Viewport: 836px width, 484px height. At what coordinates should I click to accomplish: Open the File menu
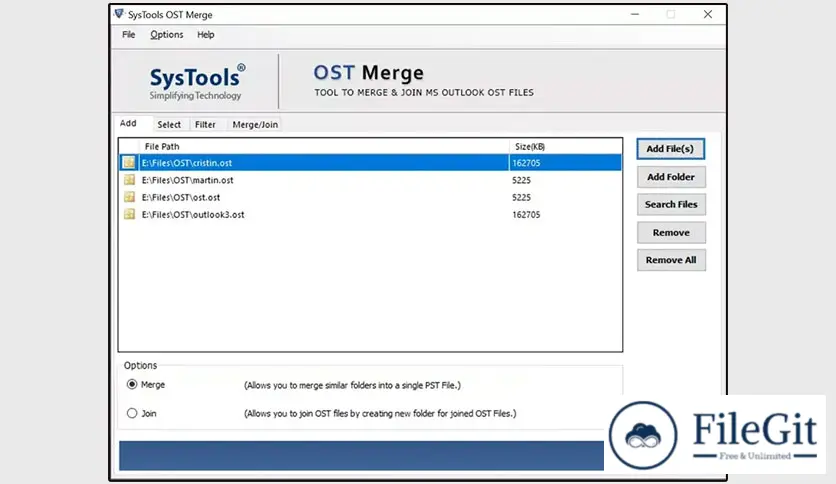tap(128, 35)
